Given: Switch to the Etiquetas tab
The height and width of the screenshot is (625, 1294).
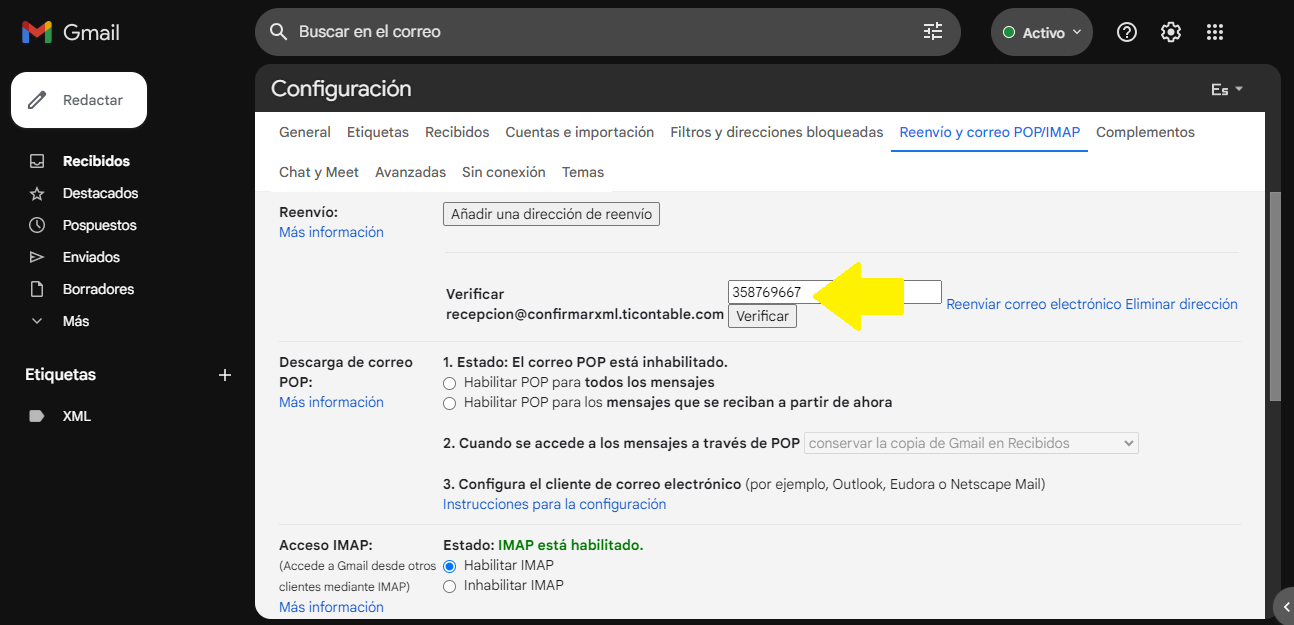Looking at the screenshot, I should click(x=378, y=132).
